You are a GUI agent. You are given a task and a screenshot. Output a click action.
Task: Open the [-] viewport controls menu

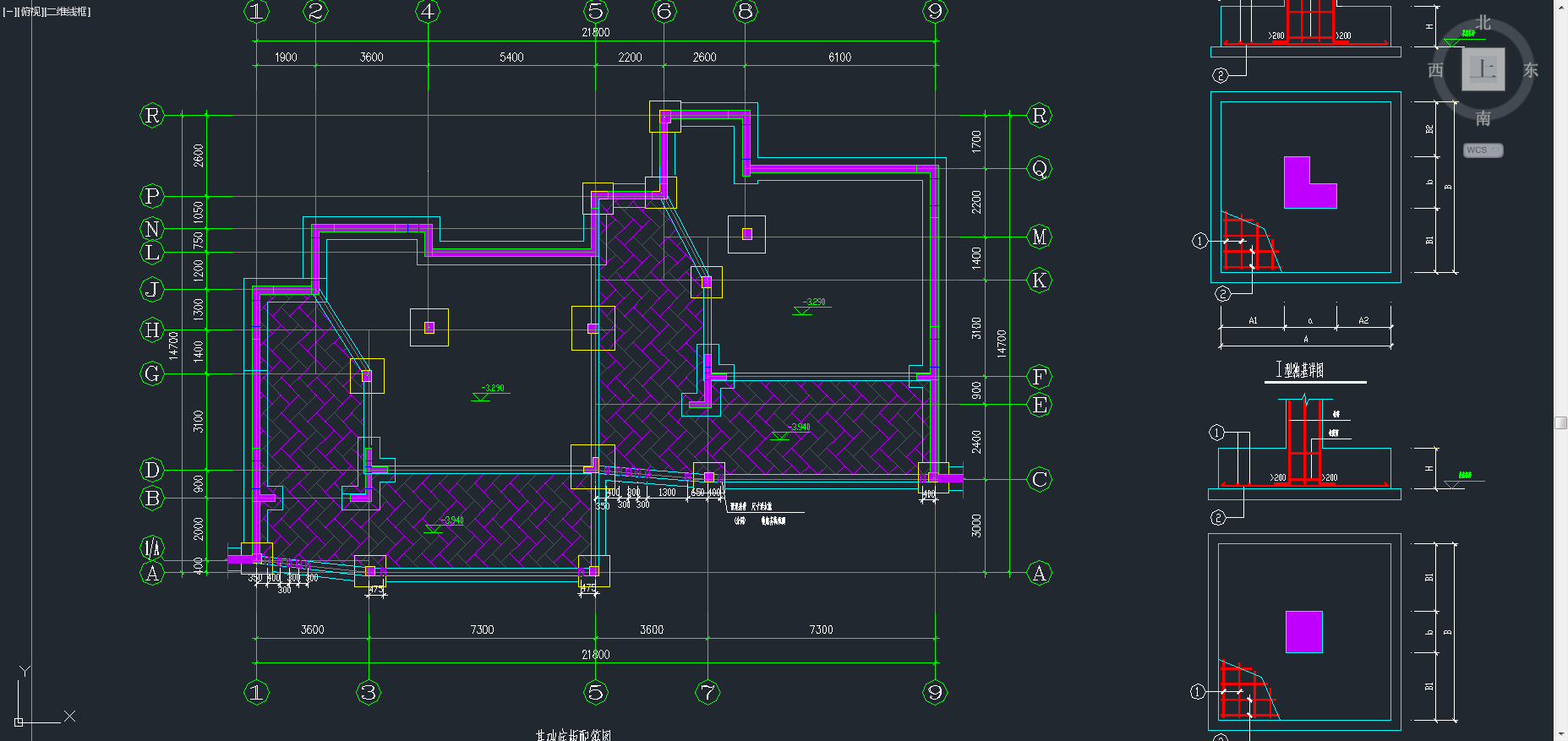click(8, 12)
